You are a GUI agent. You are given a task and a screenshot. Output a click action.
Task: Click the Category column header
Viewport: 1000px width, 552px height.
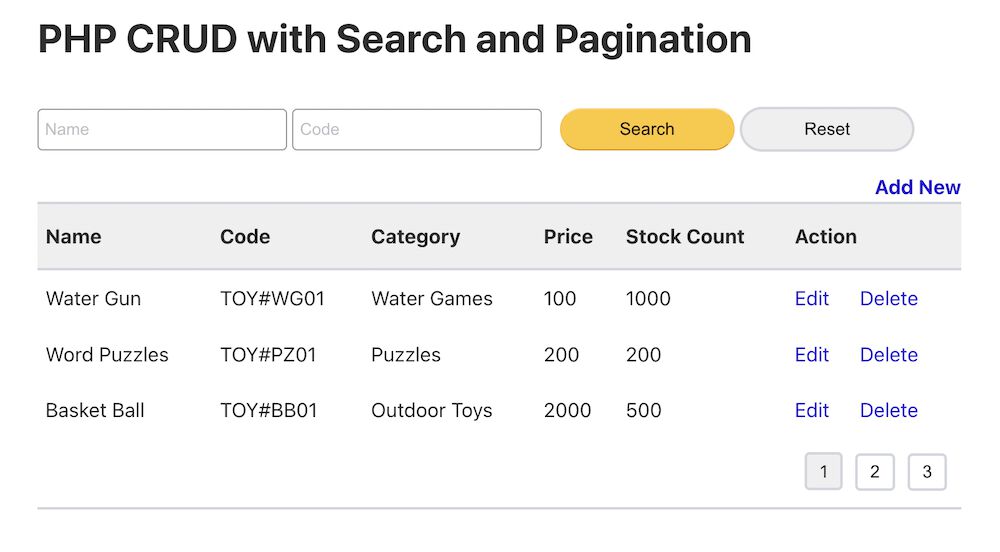pos(415,237)
